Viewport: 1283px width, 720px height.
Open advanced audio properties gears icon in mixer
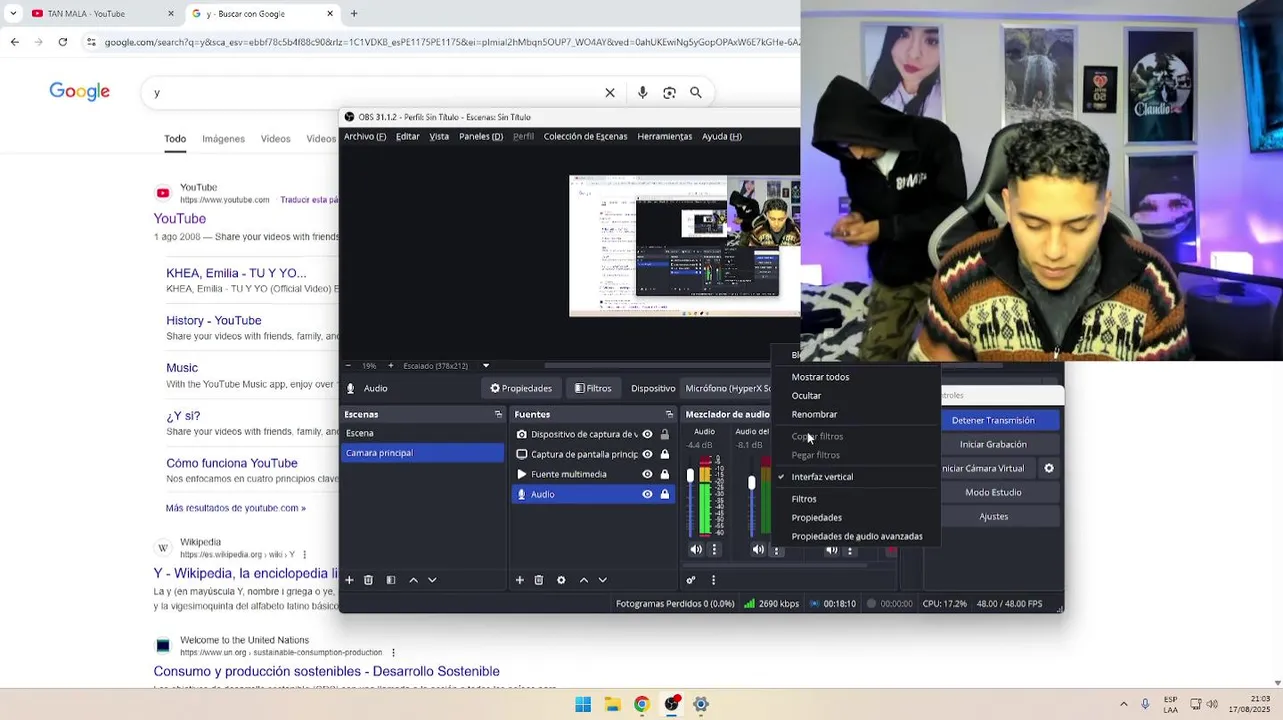pos(690,580)
